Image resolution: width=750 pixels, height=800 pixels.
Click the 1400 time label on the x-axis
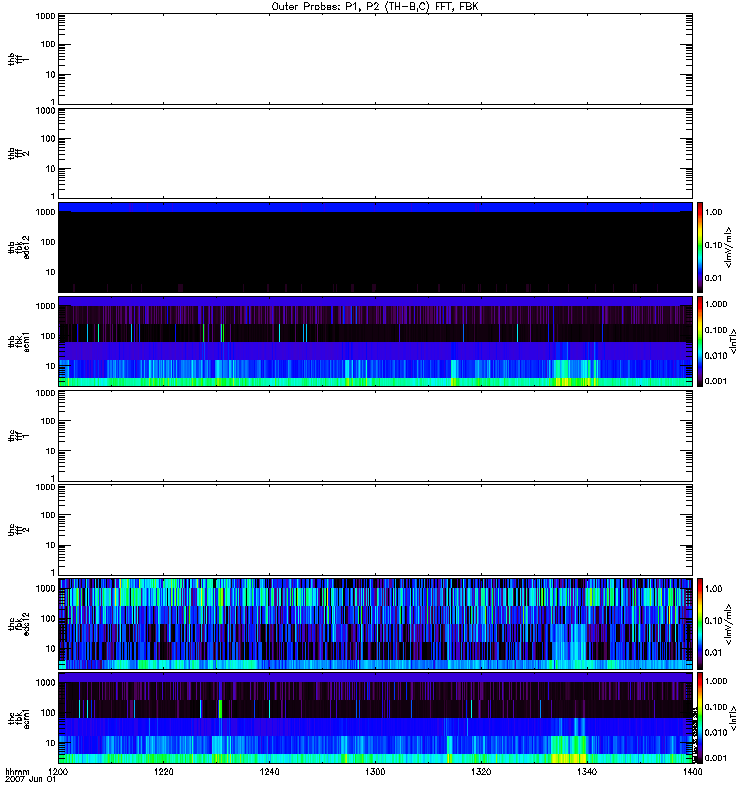[x=692, y=771]
